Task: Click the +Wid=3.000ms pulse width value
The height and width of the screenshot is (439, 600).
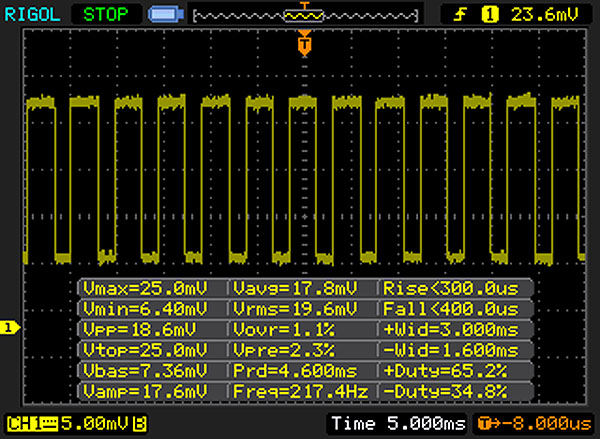Action: click(x=451, y=330)
